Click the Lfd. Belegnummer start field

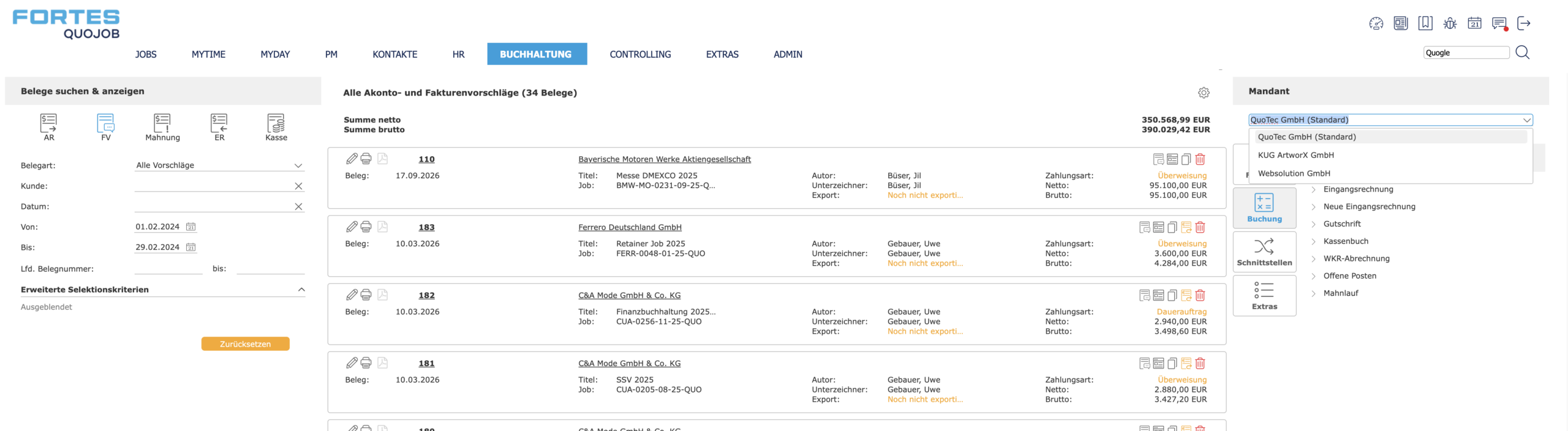(168, 269)
